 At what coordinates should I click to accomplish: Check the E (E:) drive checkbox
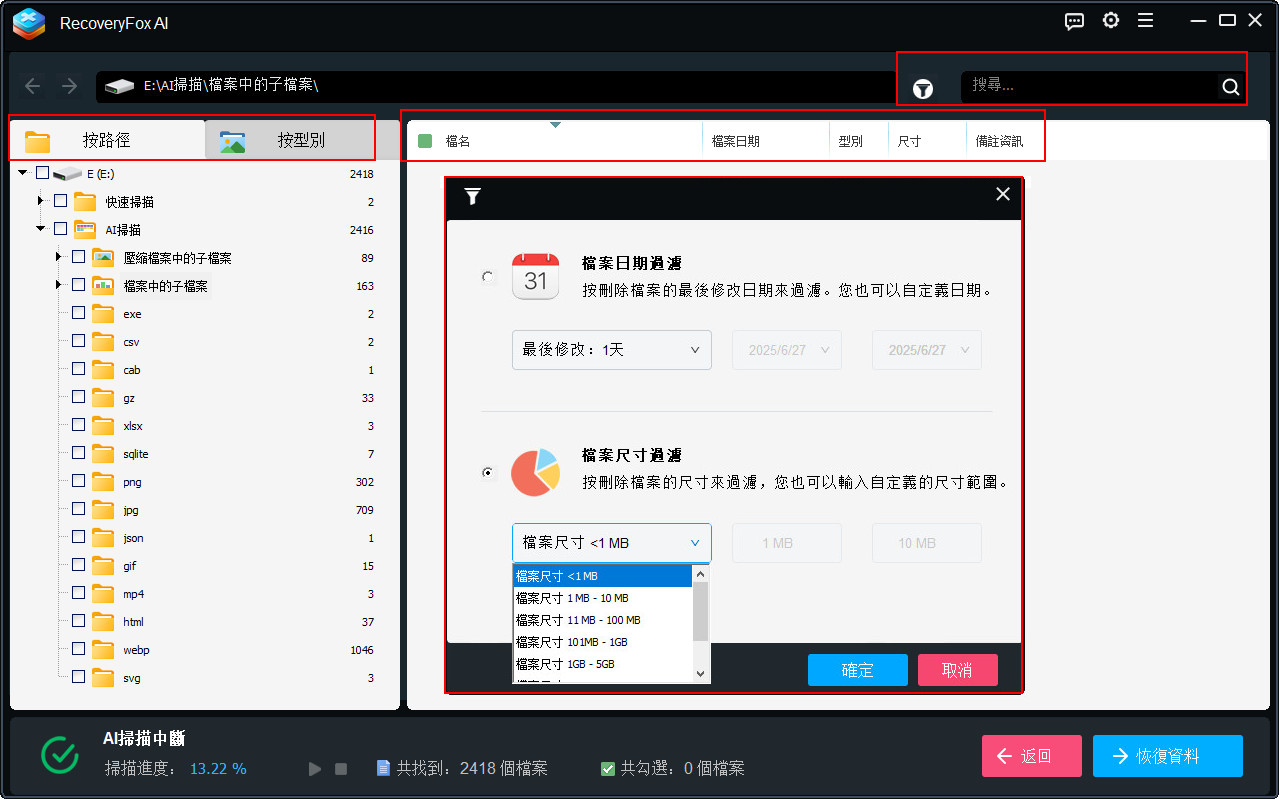click(x=42, y=172)
